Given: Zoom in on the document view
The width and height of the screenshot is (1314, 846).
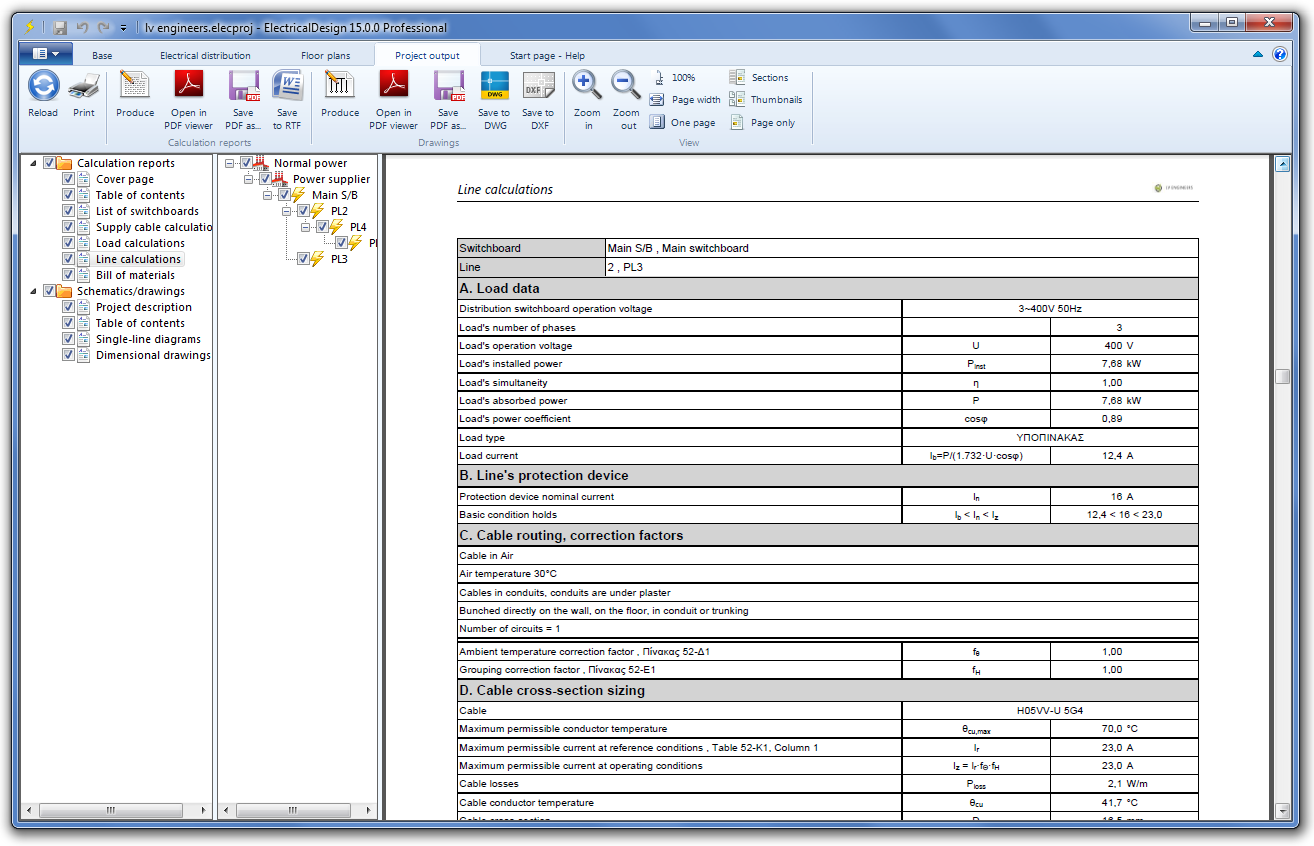Looking at the screenshot, I should [x=588, y=87].
